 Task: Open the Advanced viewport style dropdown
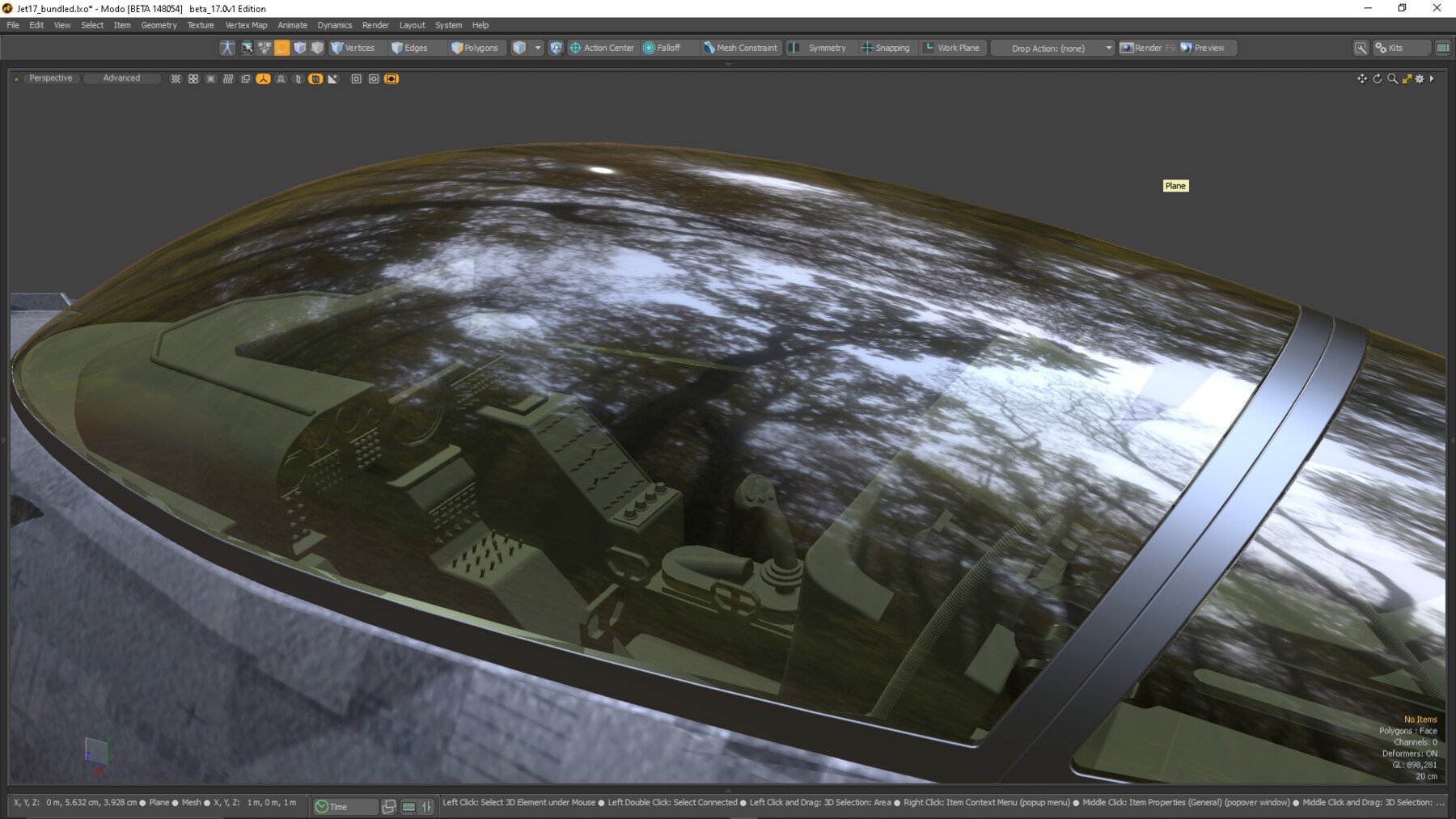(x=121, y=78)
